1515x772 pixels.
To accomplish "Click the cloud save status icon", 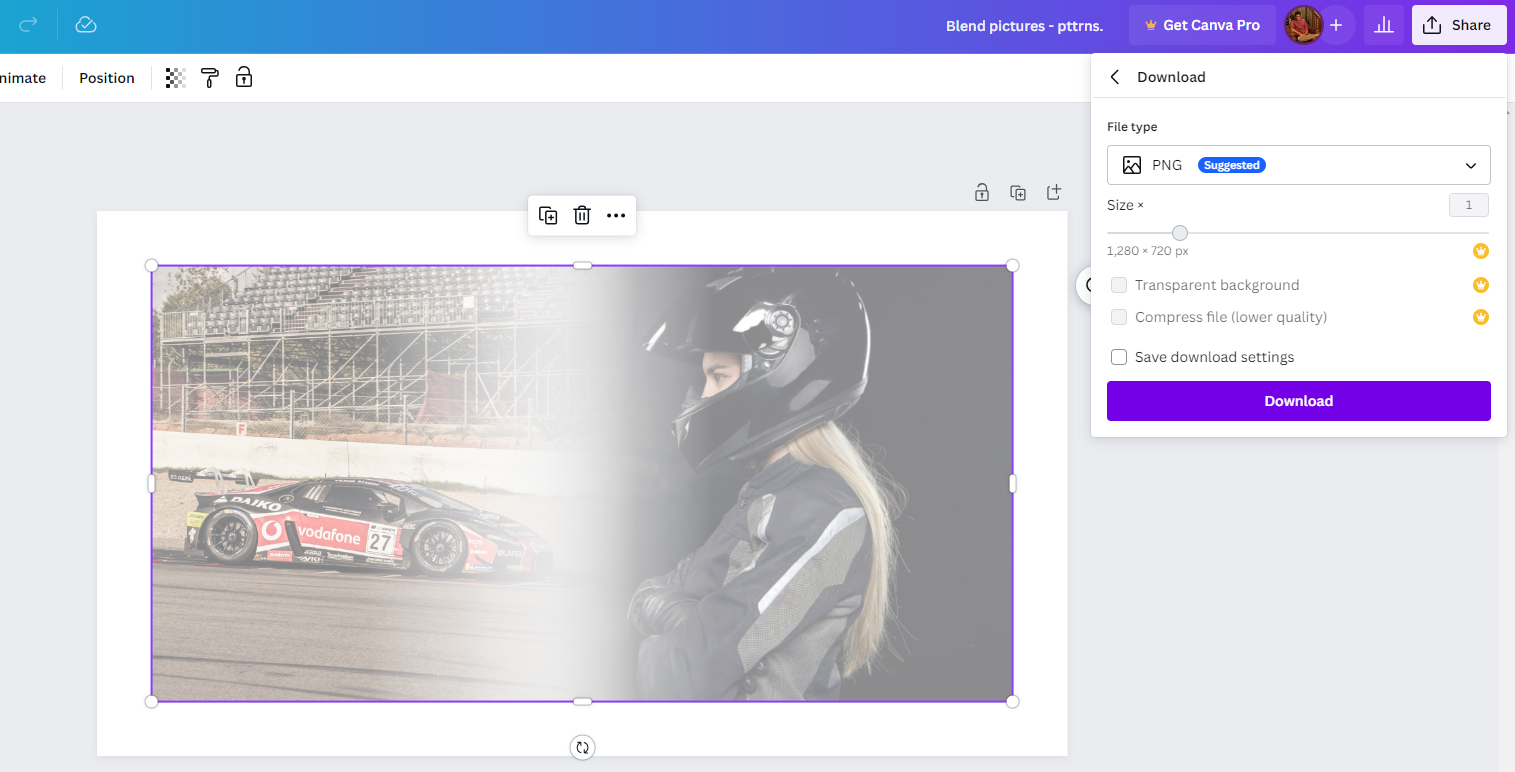I will [x=86, y=25].
